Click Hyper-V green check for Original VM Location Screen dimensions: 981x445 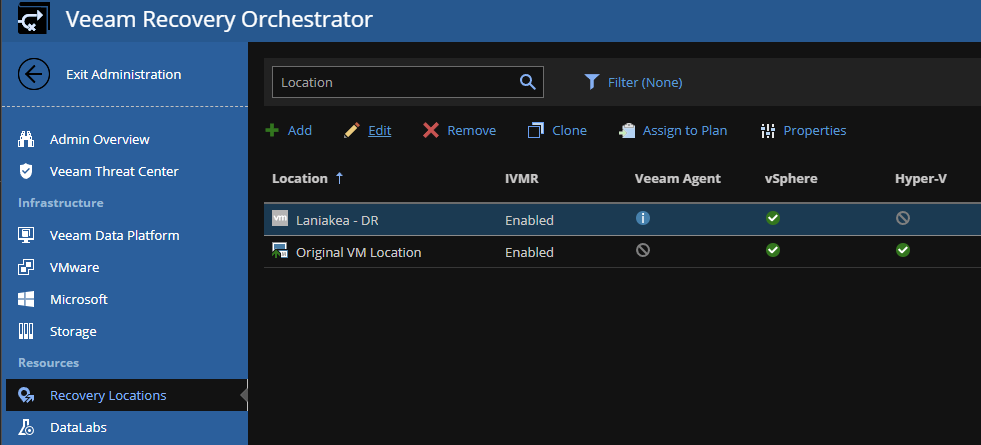[x=902, y=250]
